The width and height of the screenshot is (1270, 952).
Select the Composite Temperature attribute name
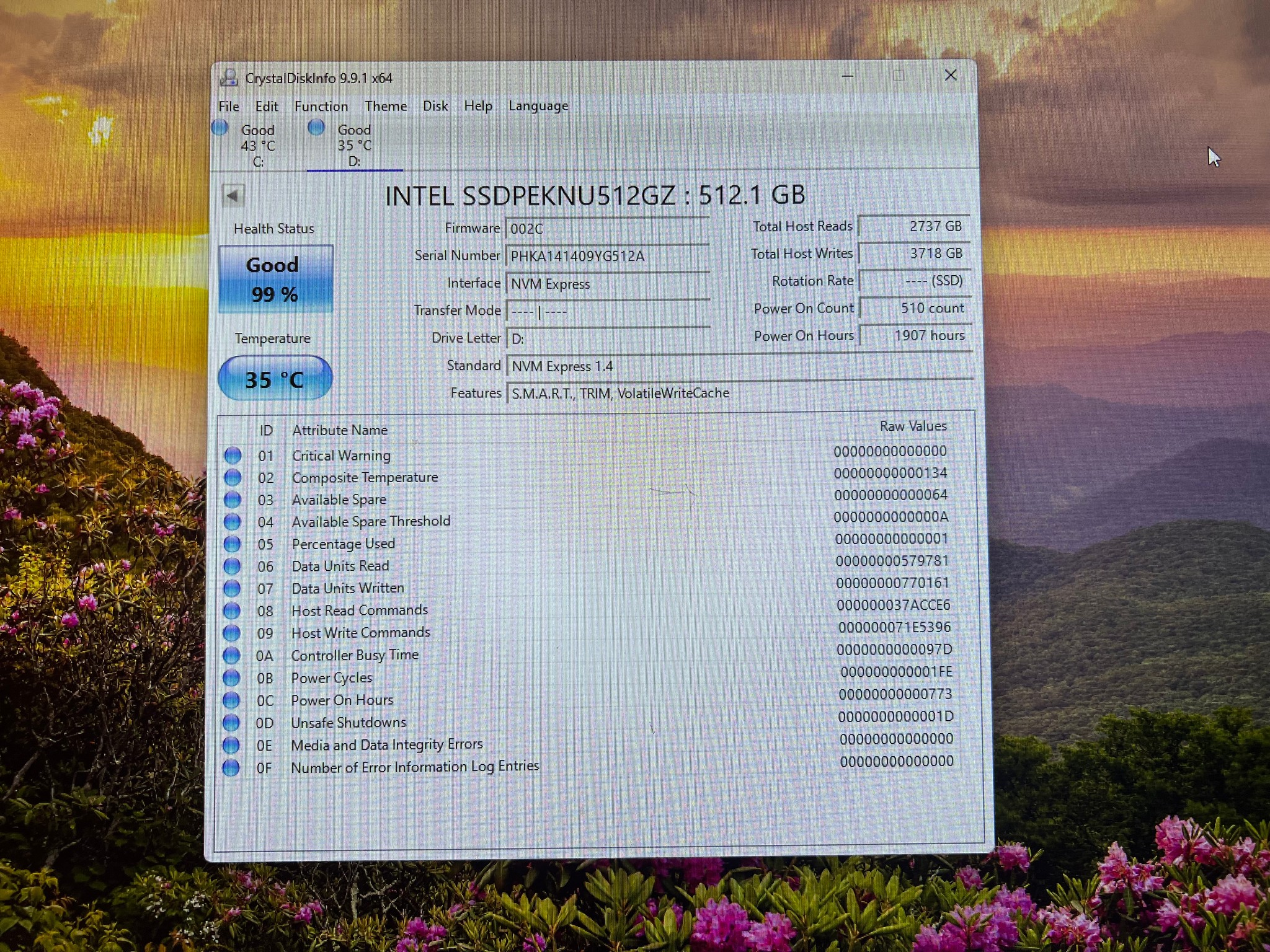[365, 478]
